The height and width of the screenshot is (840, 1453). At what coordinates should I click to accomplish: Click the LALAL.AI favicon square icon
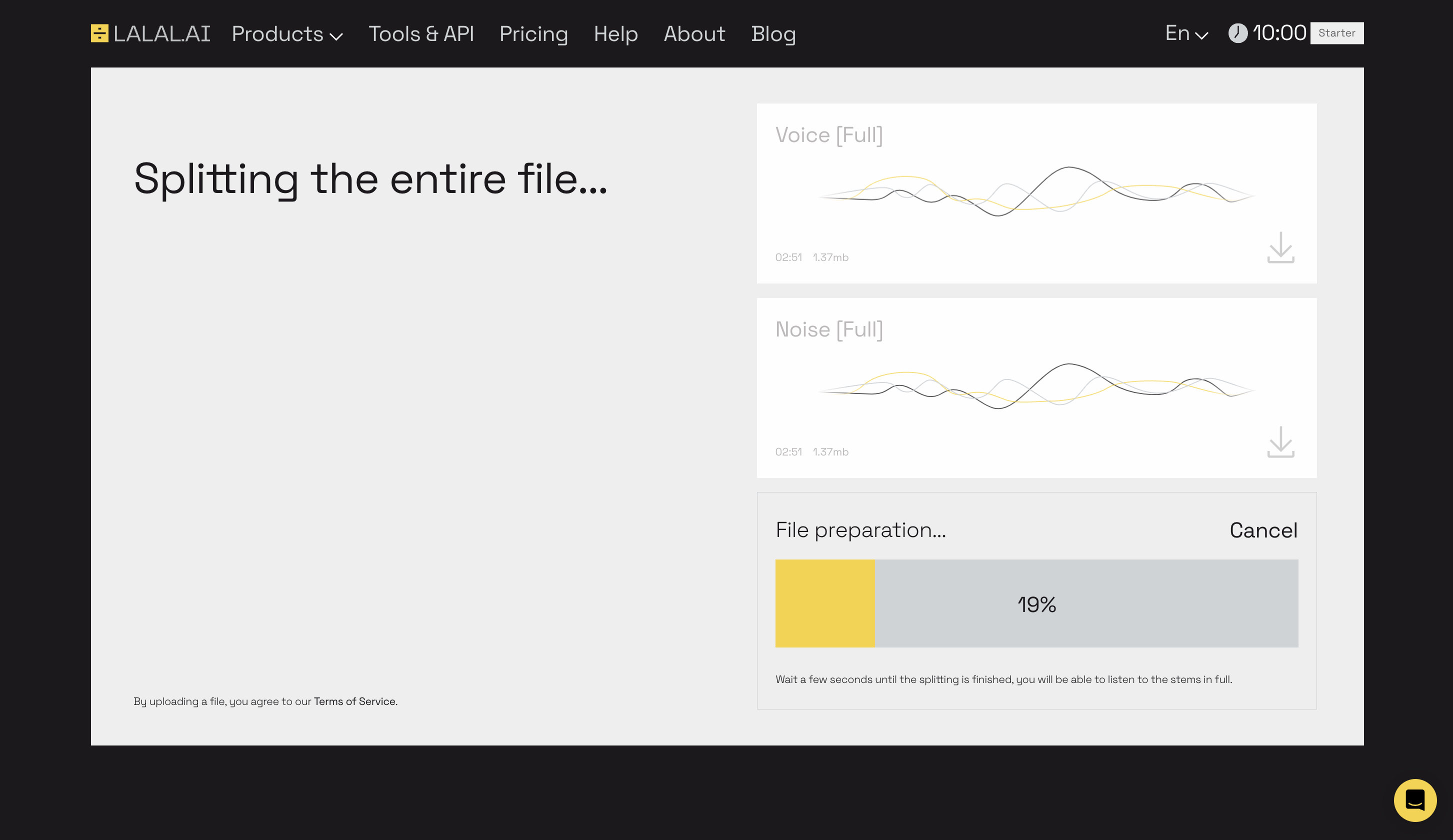point(99,33)
